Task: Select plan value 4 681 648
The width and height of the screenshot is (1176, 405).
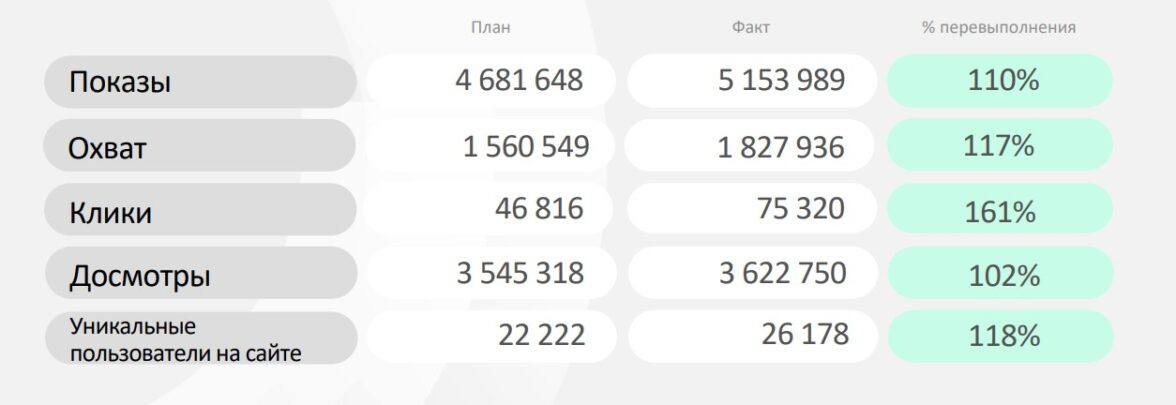Action: (518, 80)
